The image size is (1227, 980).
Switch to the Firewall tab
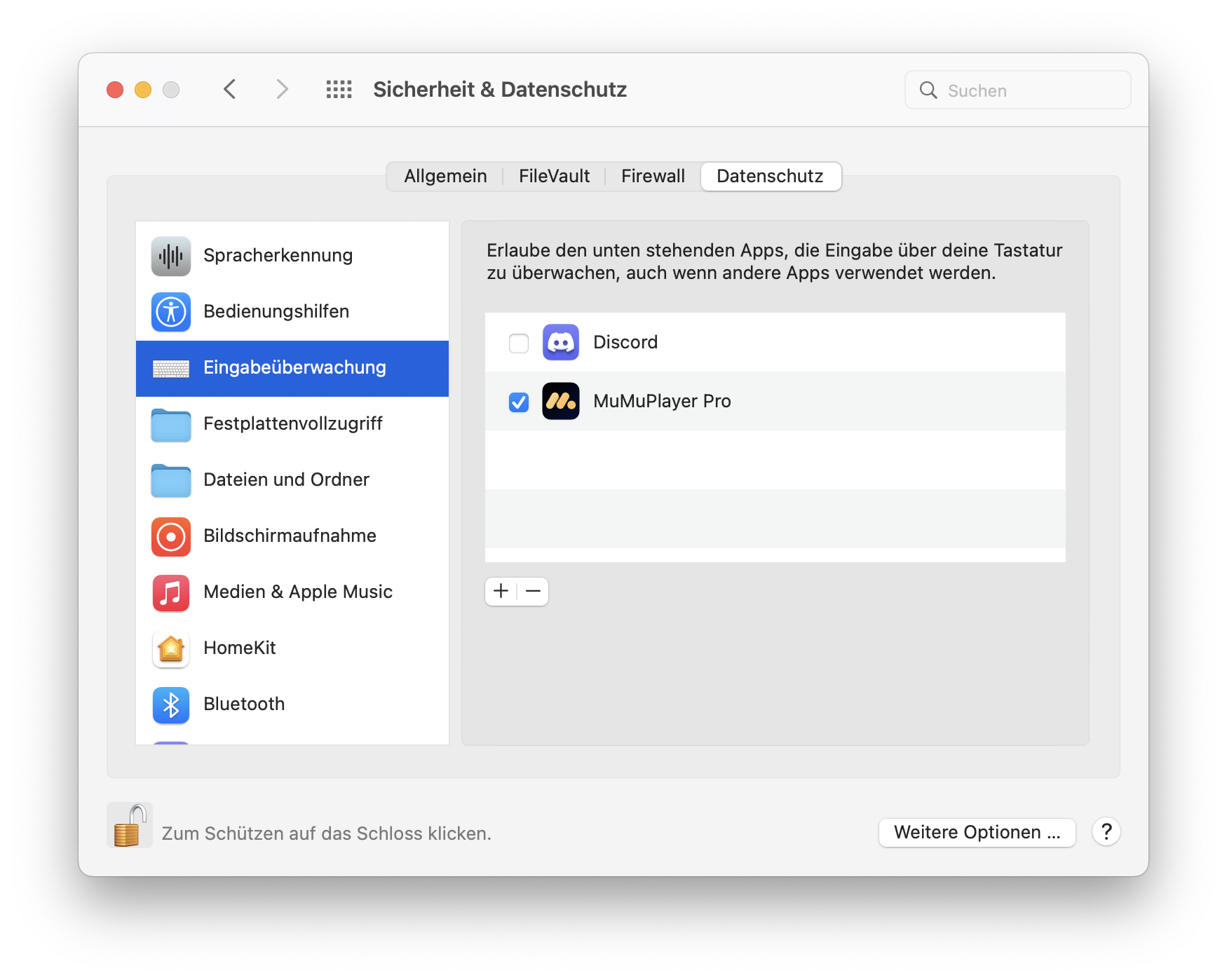(x=653, y=176)
